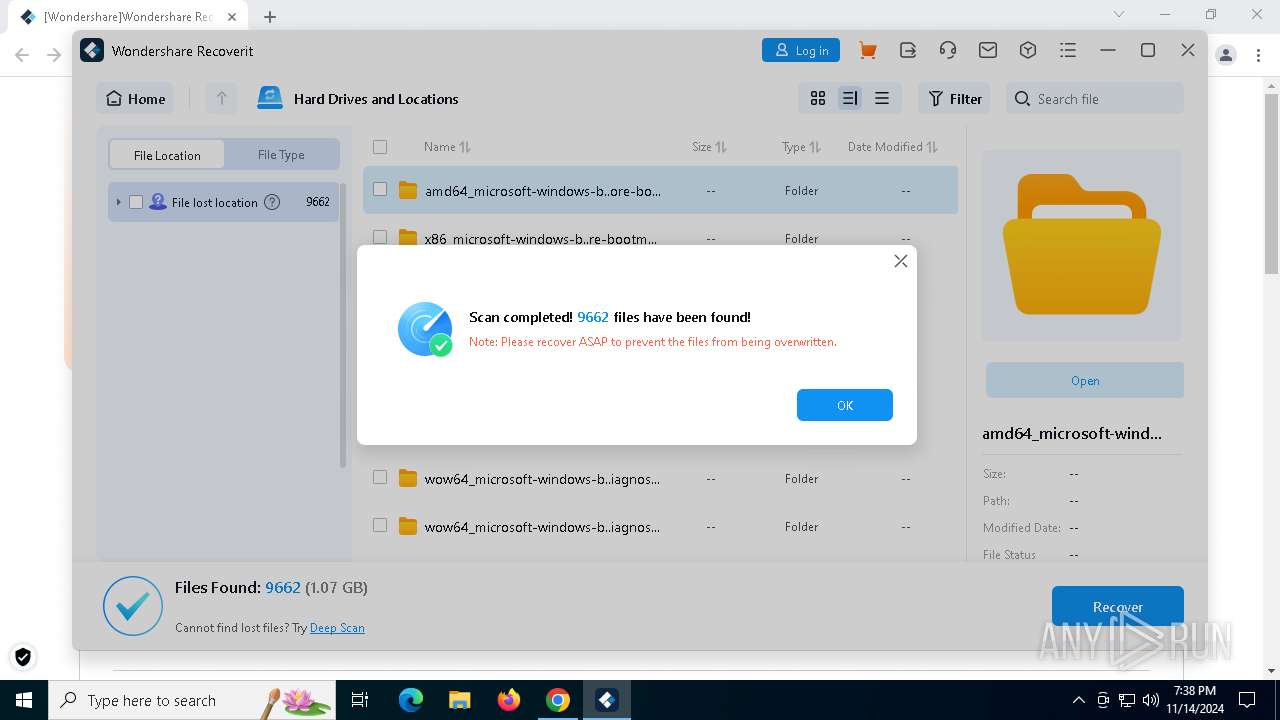This screenshot has height=720, width=1280.
Task: Open the Filter options
Action: coord(954,98)
